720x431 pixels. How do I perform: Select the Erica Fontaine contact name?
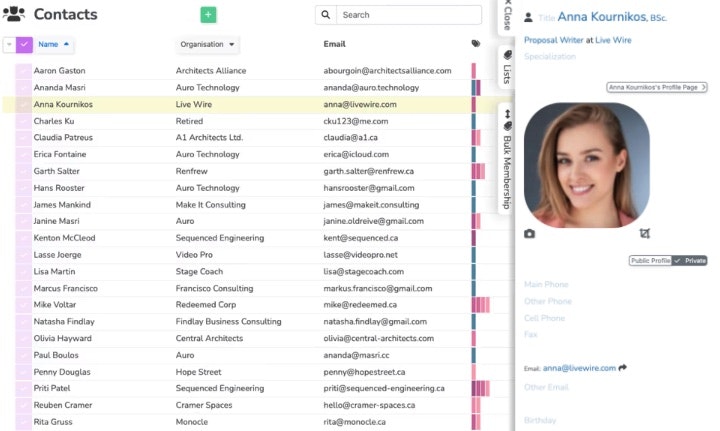[60, 155]
